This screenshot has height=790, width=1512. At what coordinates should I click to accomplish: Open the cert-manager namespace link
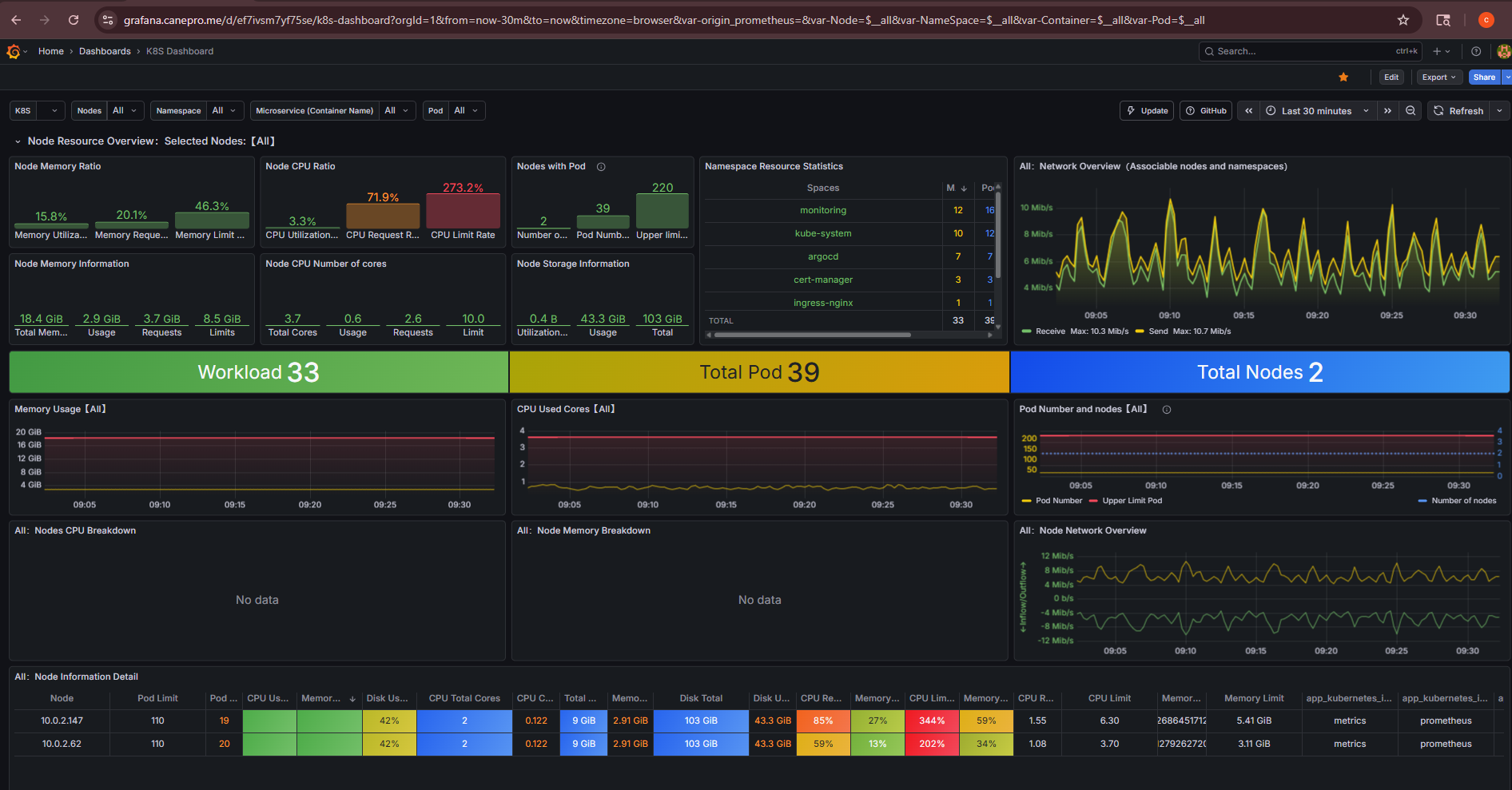pos(823,280)
